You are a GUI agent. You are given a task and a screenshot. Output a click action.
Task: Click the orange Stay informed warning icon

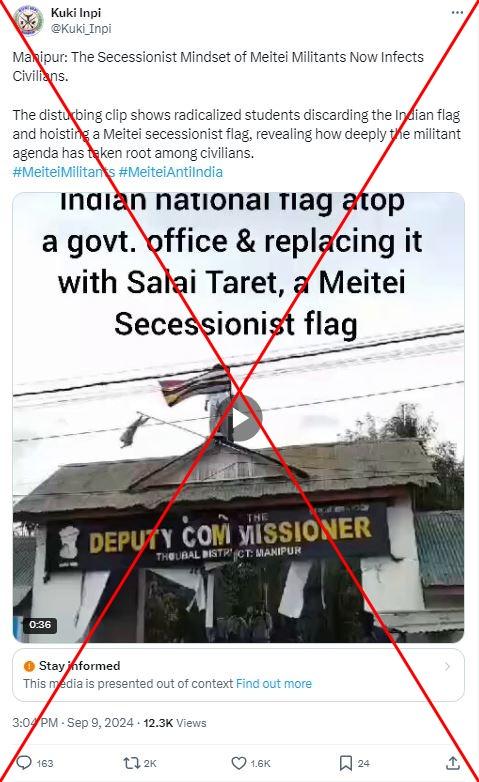tap(29, 666)
